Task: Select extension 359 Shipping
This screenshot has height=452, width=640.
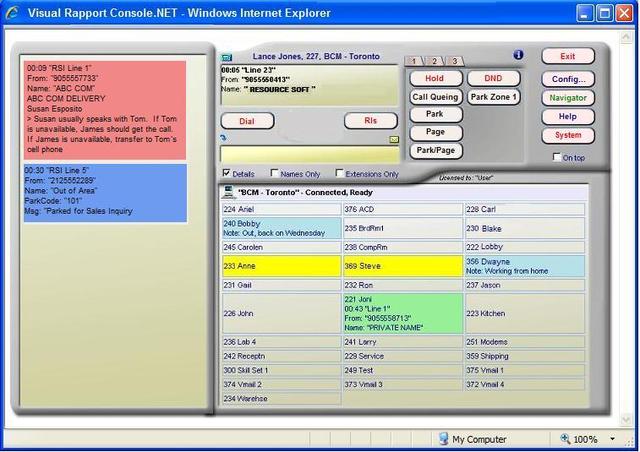Action: tap(525, 356)
